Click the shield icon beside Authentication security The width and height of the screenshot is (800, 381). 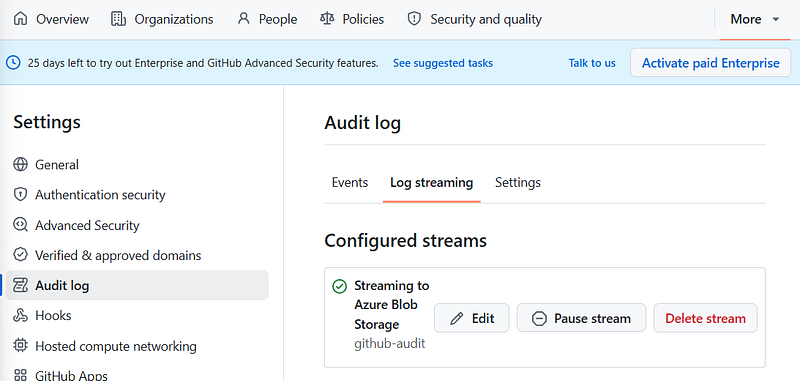(x=20, y=195)
